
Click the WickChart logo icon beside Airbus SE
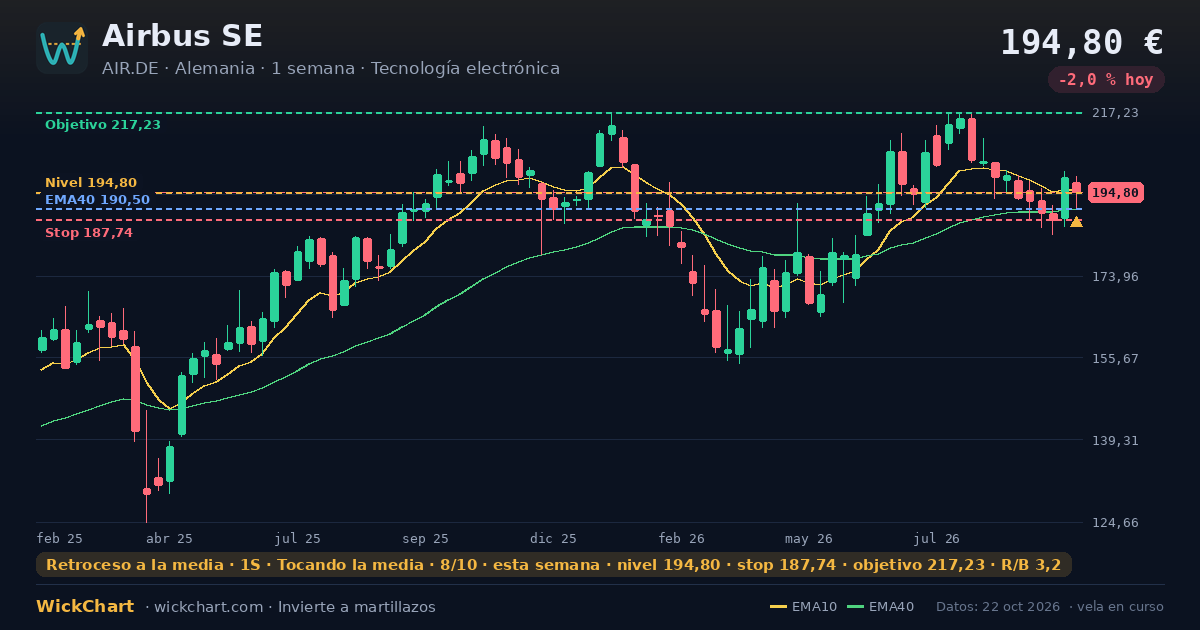(62, 48)
